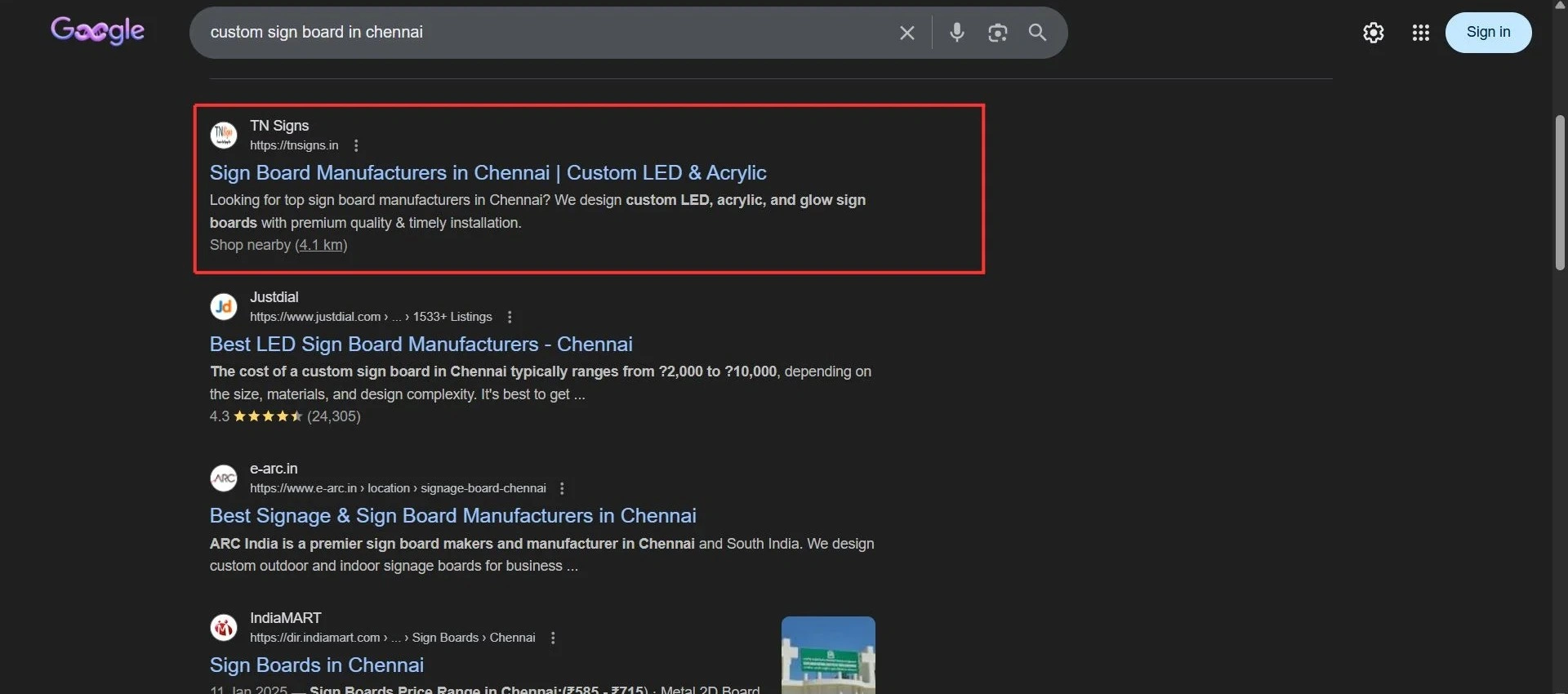Viewport: 1568px width, 694px height.
Task: Click the Justdial favicon
Action: [224, 306]
